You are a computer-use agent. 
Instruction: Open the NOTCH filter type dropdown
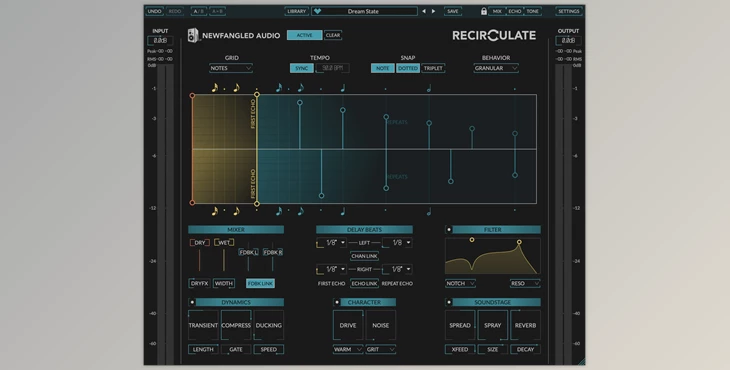(x=460, y=283)
